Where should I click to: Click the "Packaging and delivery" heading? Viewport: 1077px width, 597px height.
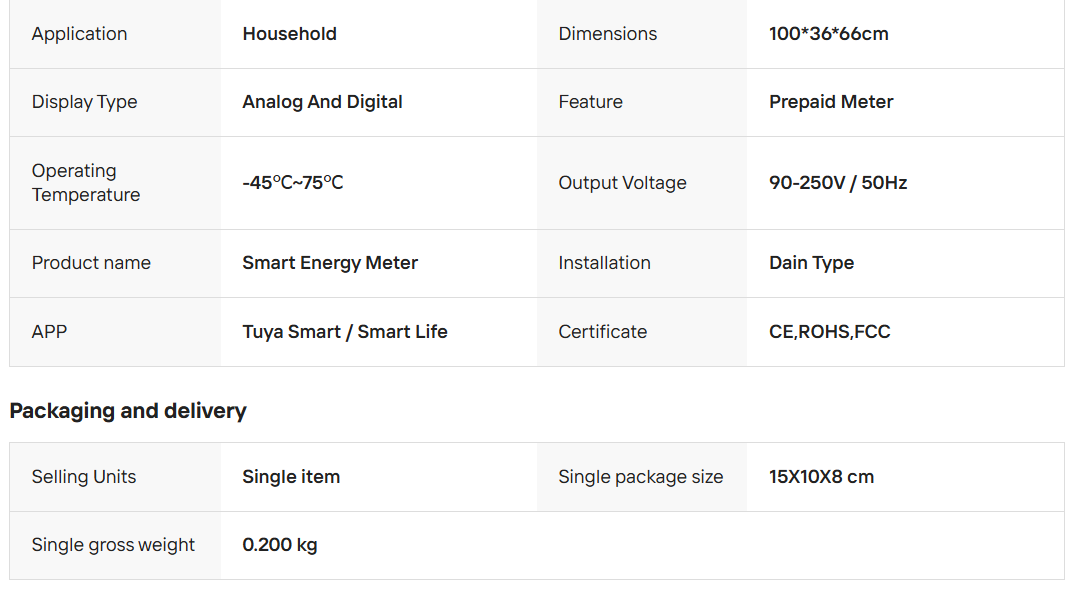tap(128, 411)
